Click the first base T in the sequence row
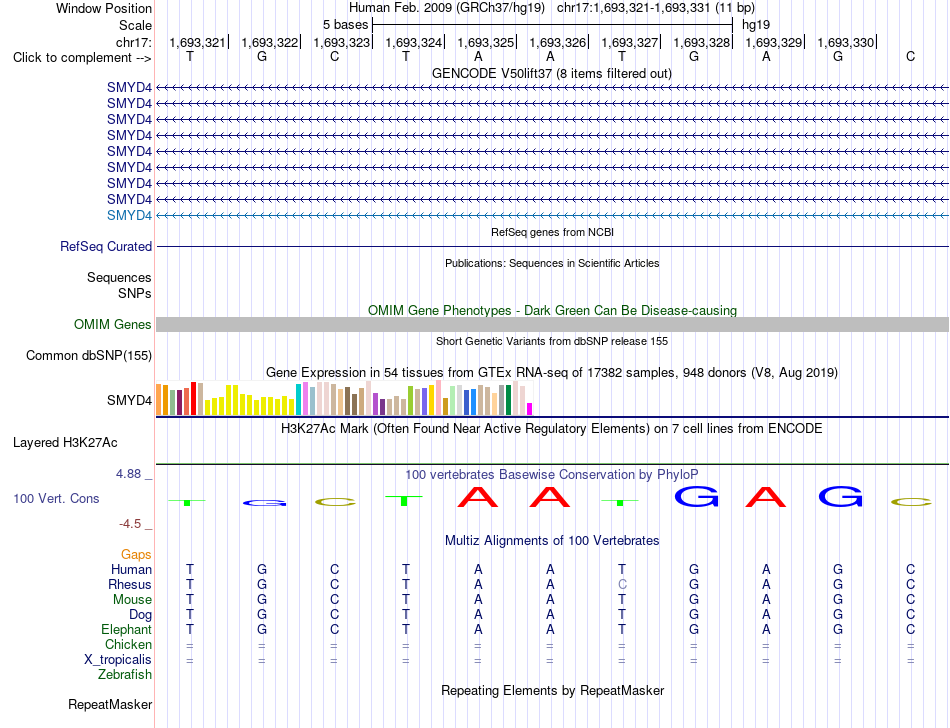Screen dimensions: 950x728 pyautogui.click(x=190, y=56)
